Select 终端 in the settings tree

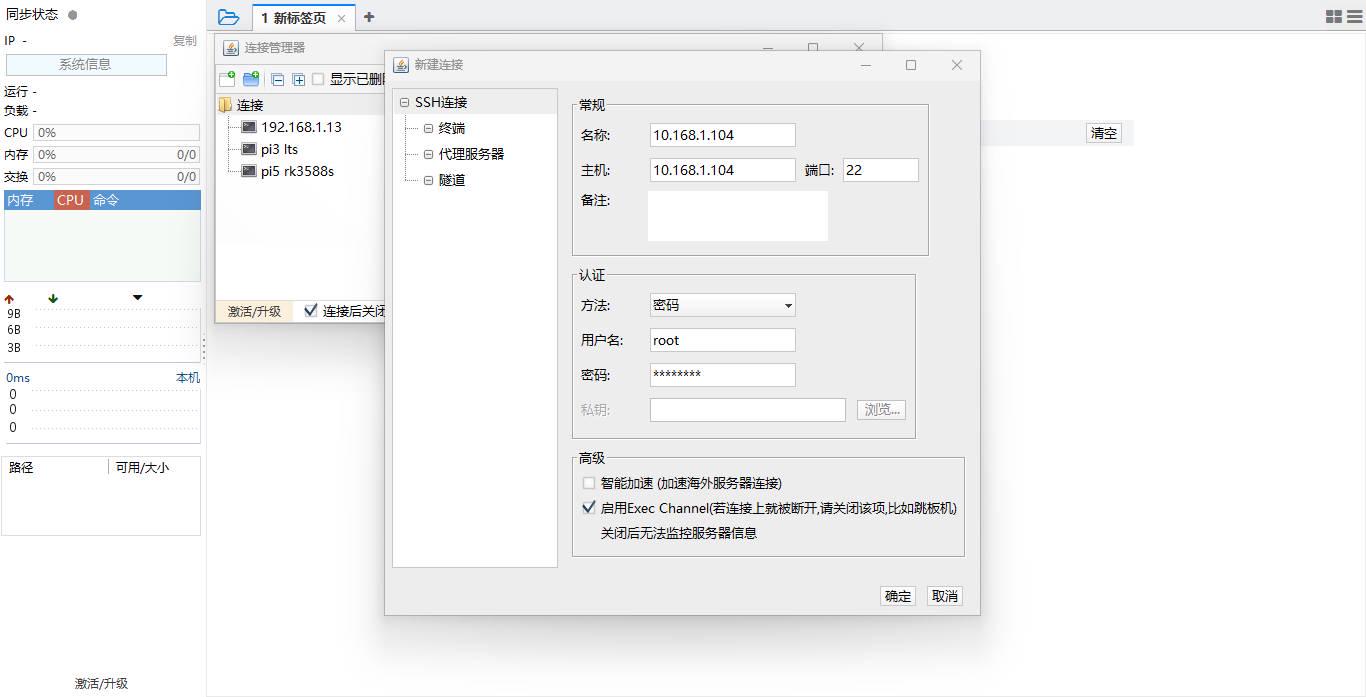pyautogui.click(x=452, y=128)
